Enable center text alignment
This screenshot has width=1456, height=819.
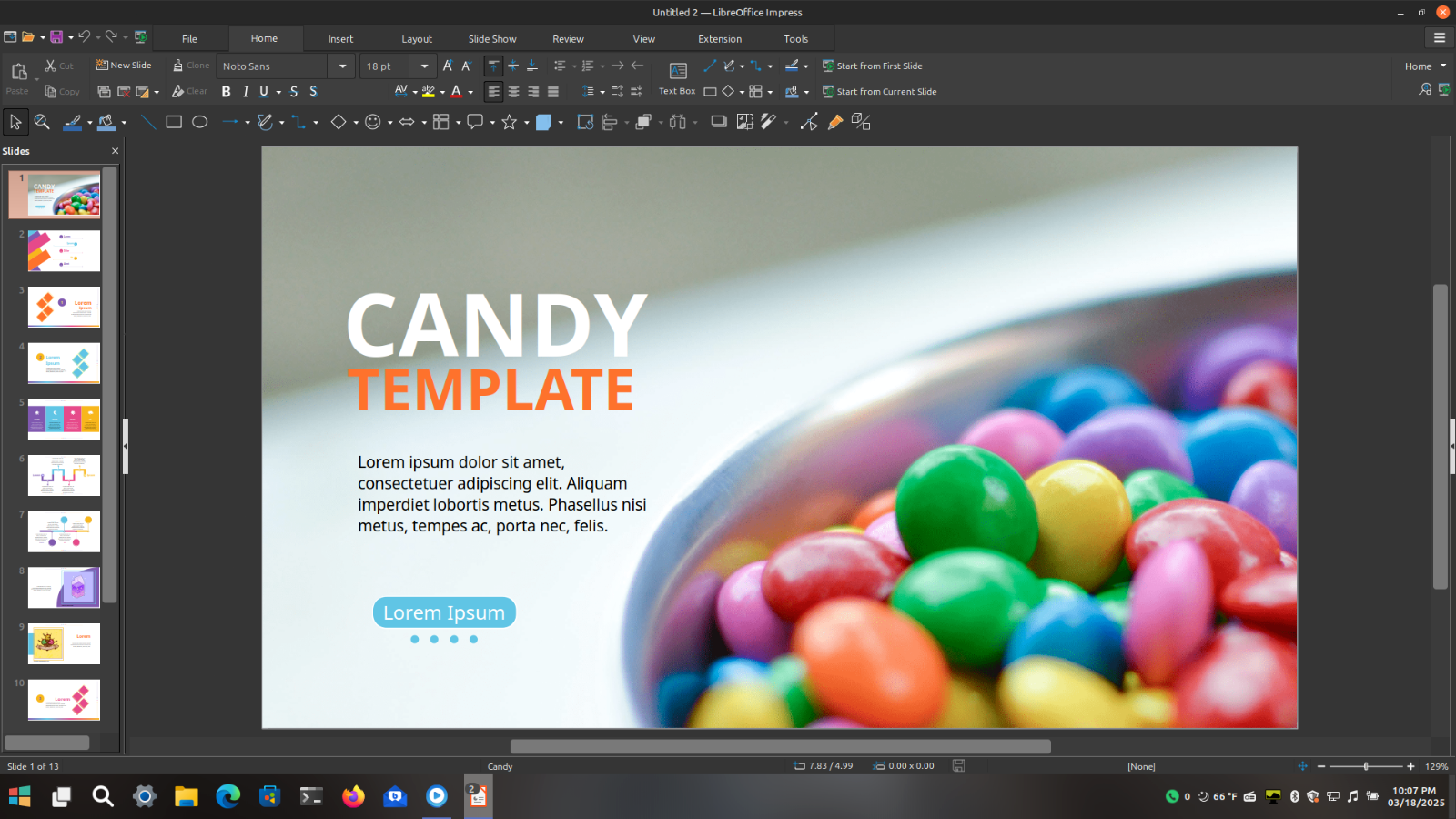pos(513,92)
